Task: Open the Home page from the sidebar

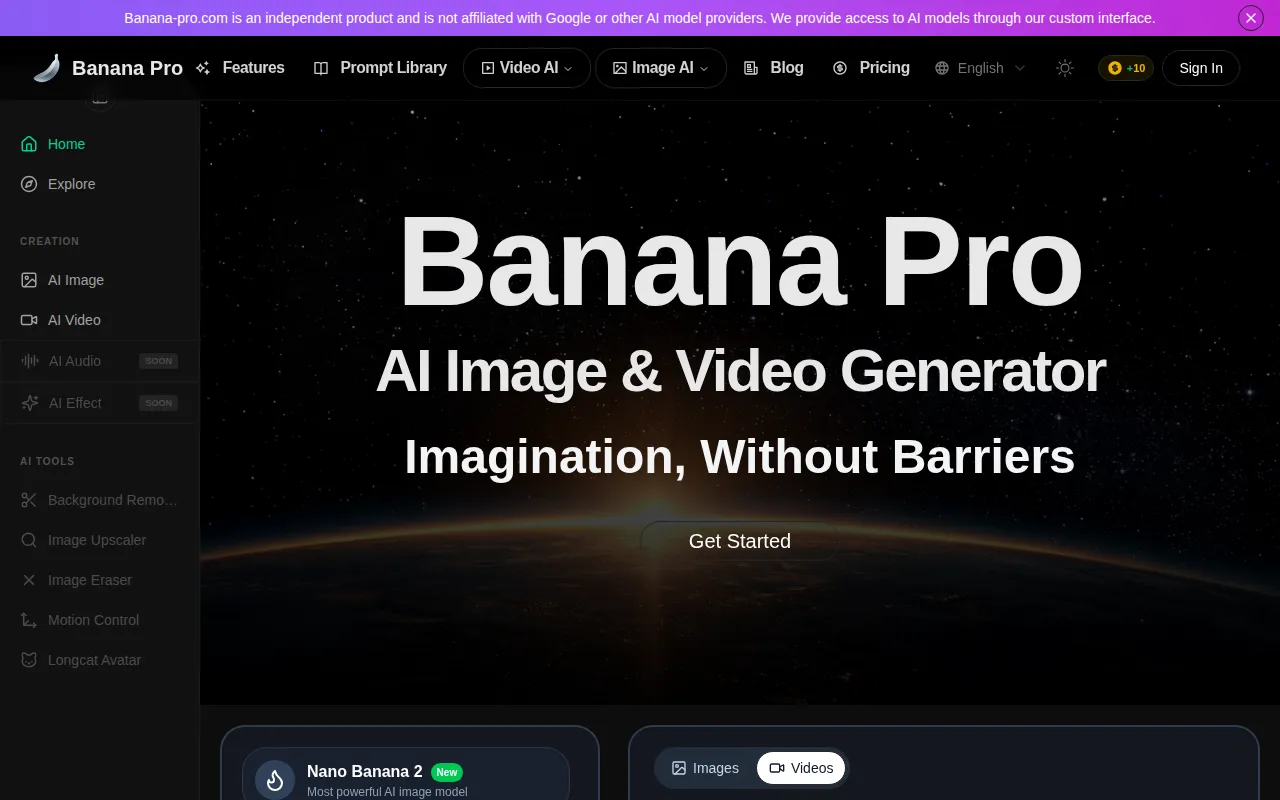Action: 66,144
